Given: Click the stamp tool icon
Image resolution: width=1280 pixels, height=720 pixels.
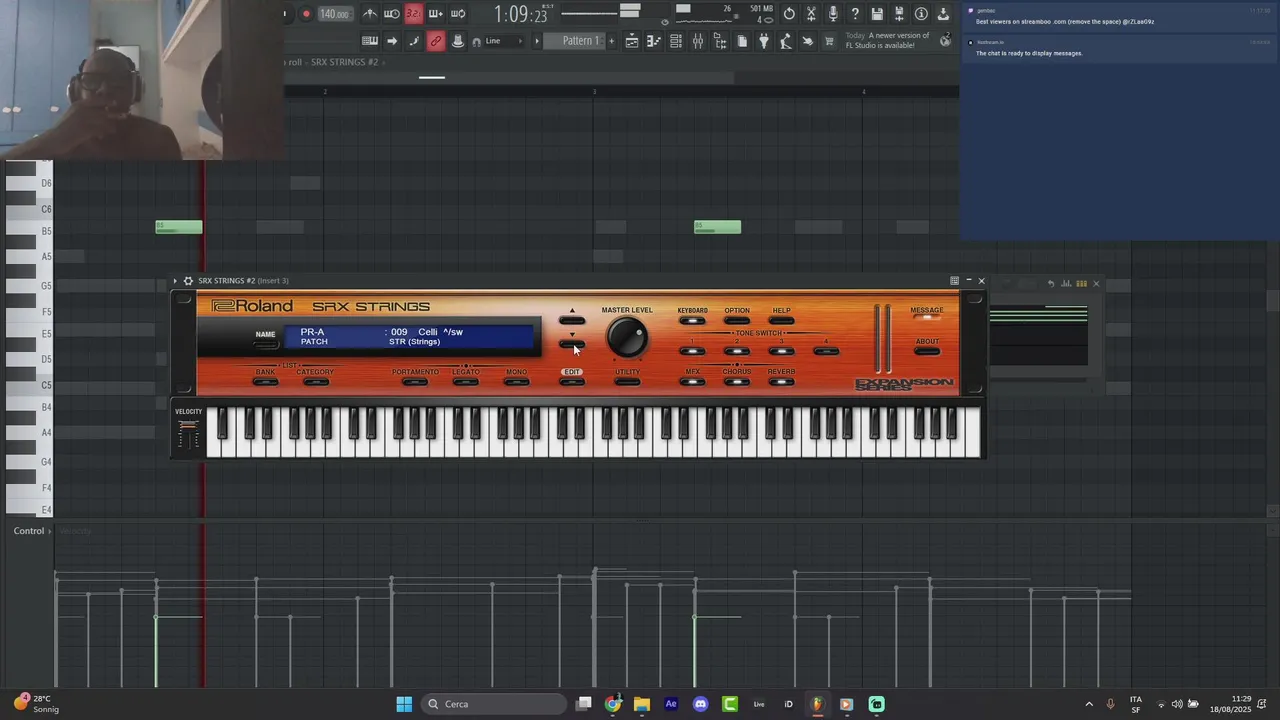Looking at the screenshot, I should tap(458, 41).
